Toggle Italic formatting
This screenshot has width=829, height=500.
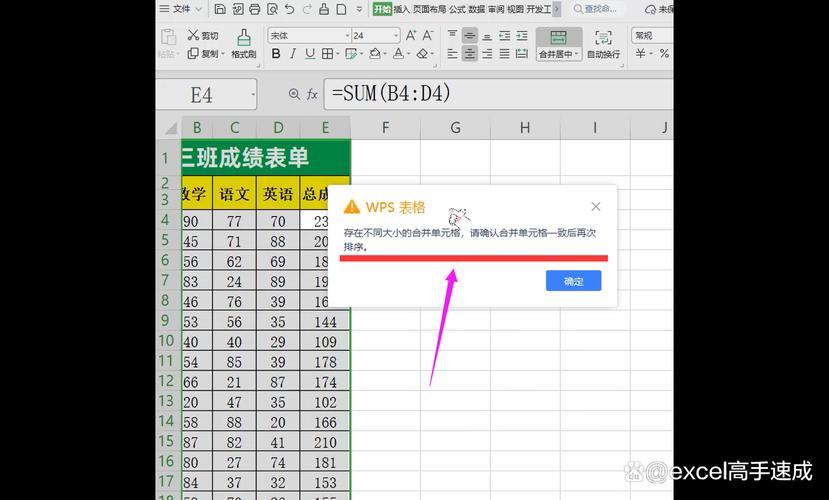292,53
